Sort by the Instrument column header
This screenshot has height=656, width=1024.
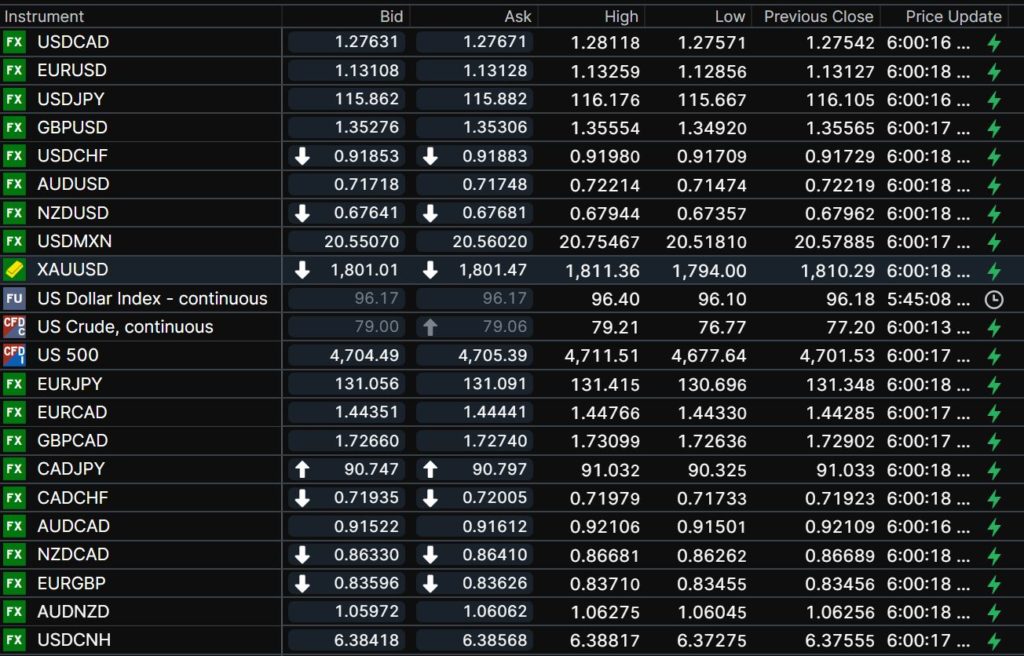tap(45, 16)
